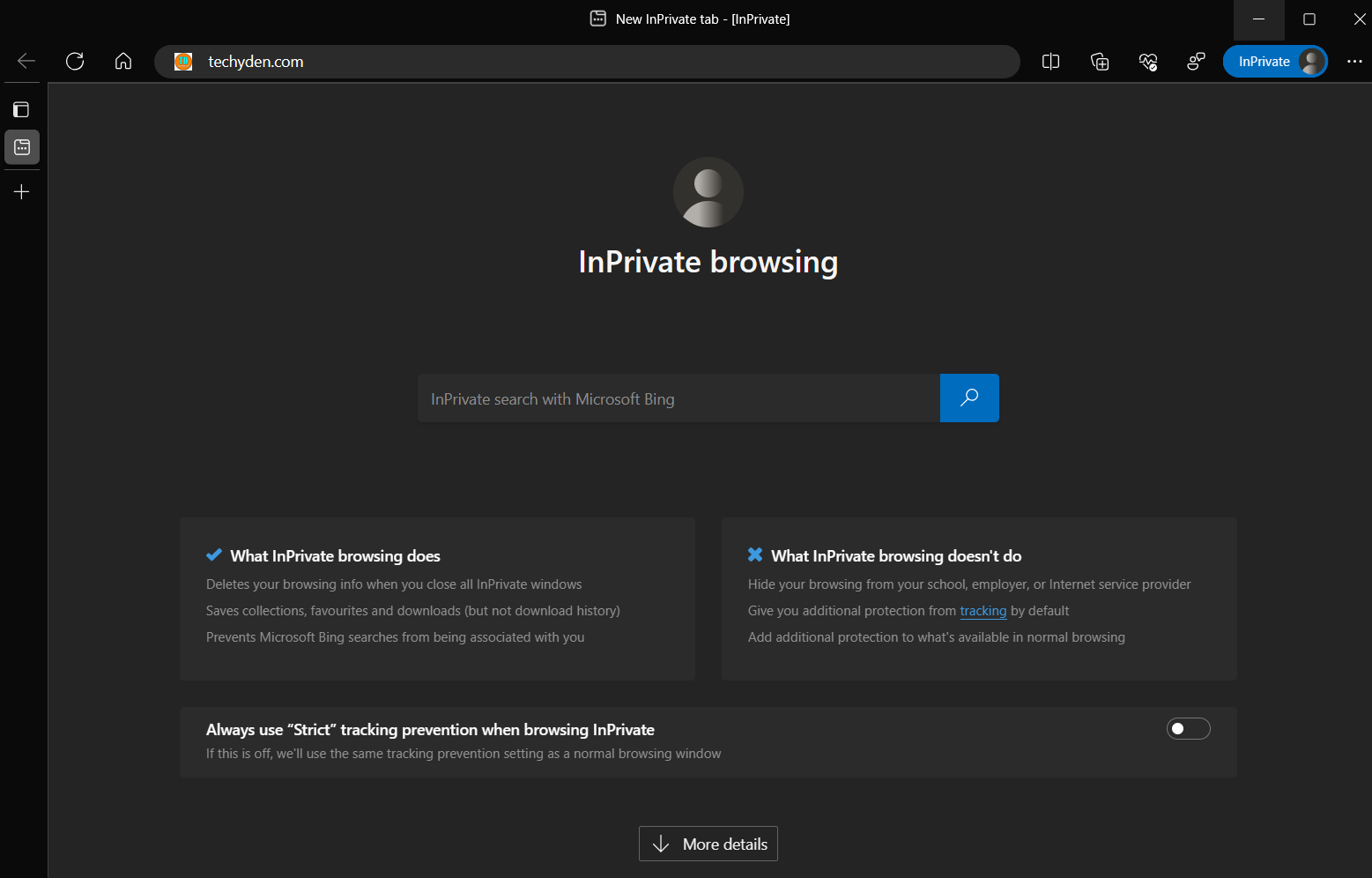Click the large user avatar above the heading
Screen dimensions: 1372x878
tap(708, 192)
